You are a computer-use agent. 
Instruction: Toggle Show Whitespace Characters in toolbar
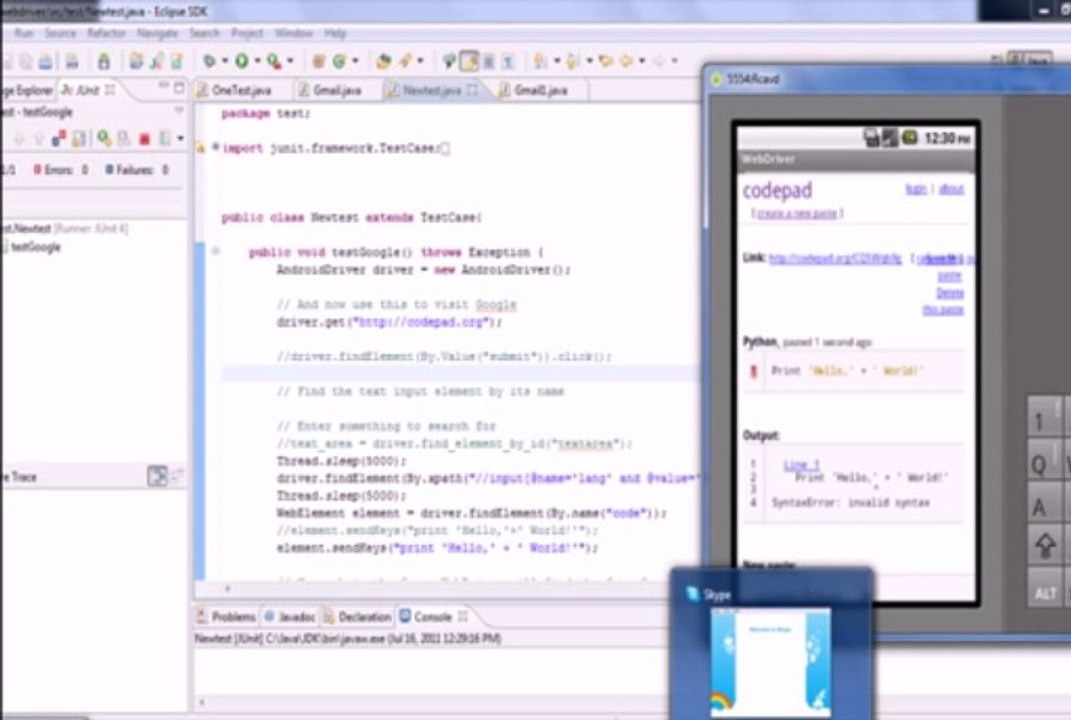pyautogui.click(x=508, y=62)
